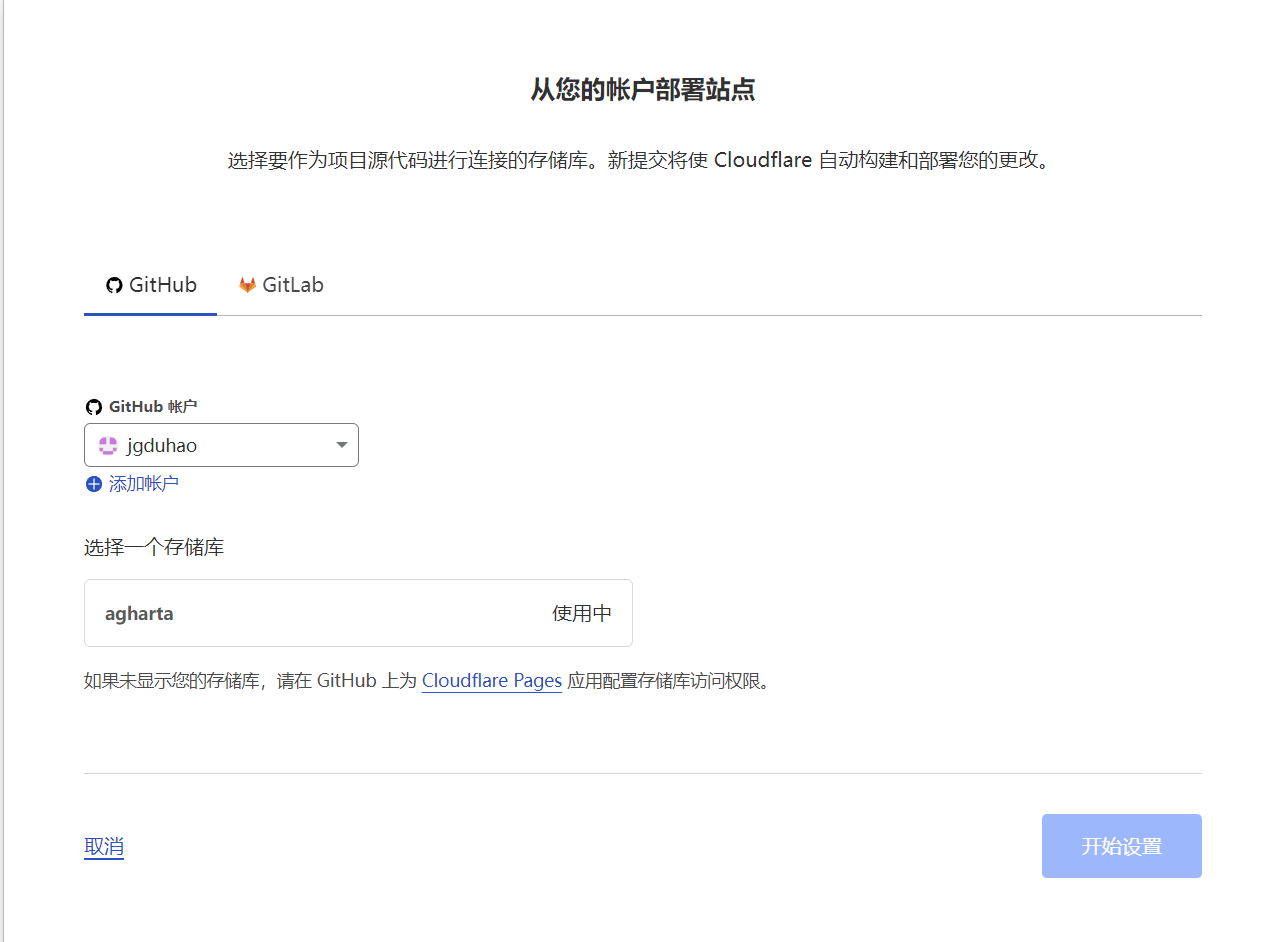This screenshot has height=942, width=1265.
Task: Click the 开始设置 button
Action: [x=1121, y=845]
